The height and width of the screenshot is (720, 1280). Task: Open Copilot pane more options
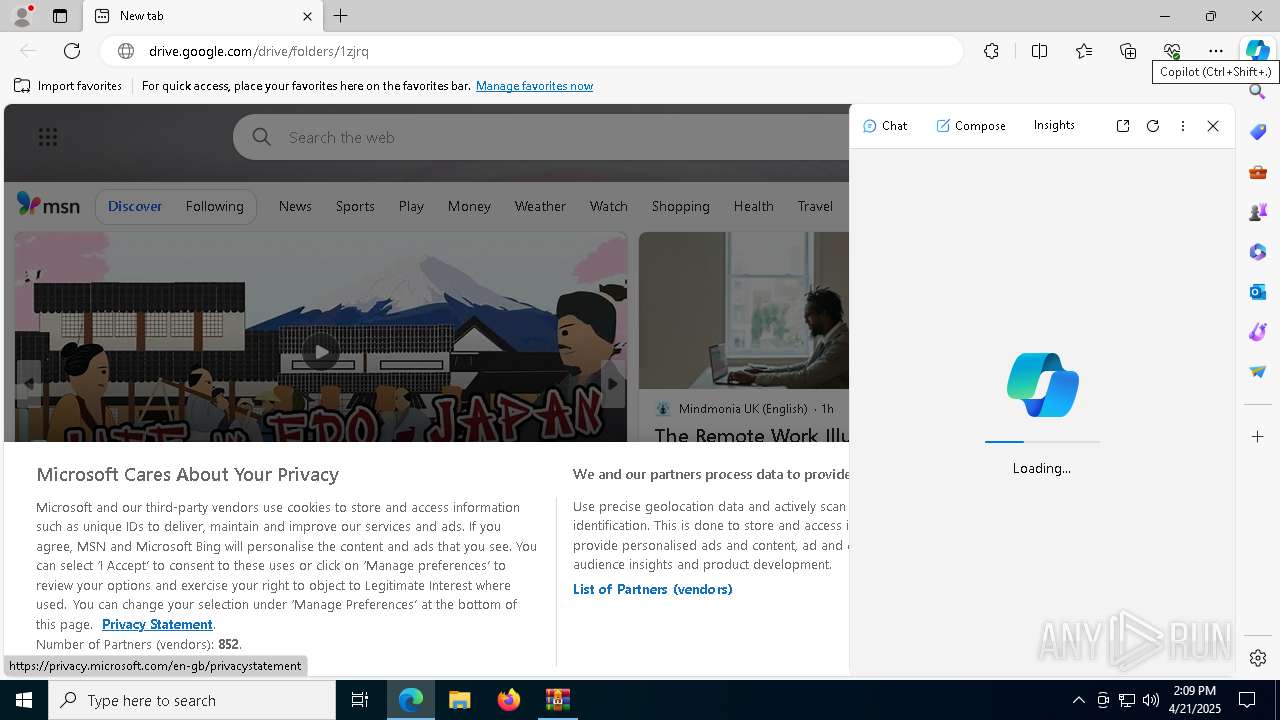pyautogui.click(x=1183, y=126)
